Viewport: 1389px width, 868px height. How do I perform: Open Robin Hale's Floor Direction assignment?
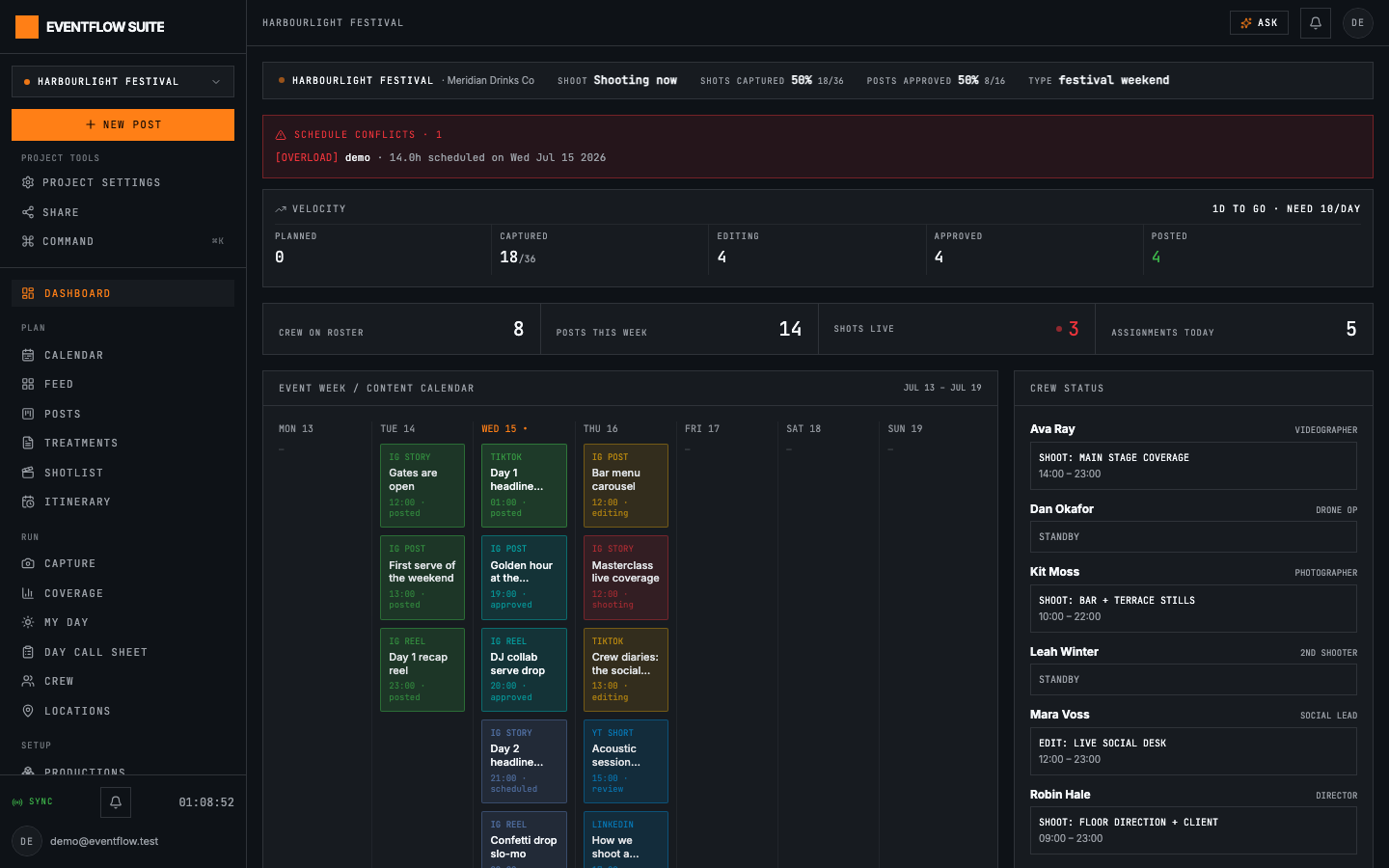coord(1193,830)
